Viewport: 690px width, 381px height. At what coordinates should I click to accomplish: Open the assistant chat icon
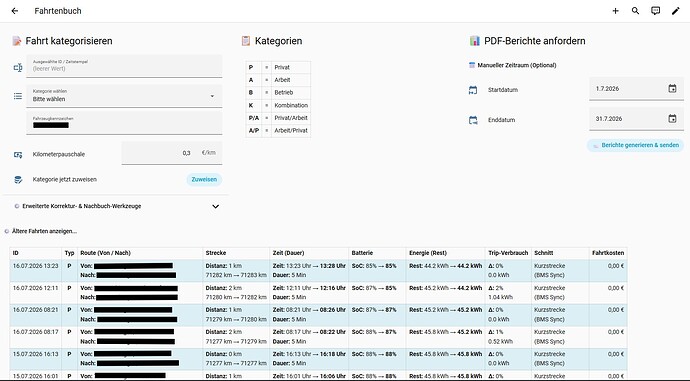(655, 11)
